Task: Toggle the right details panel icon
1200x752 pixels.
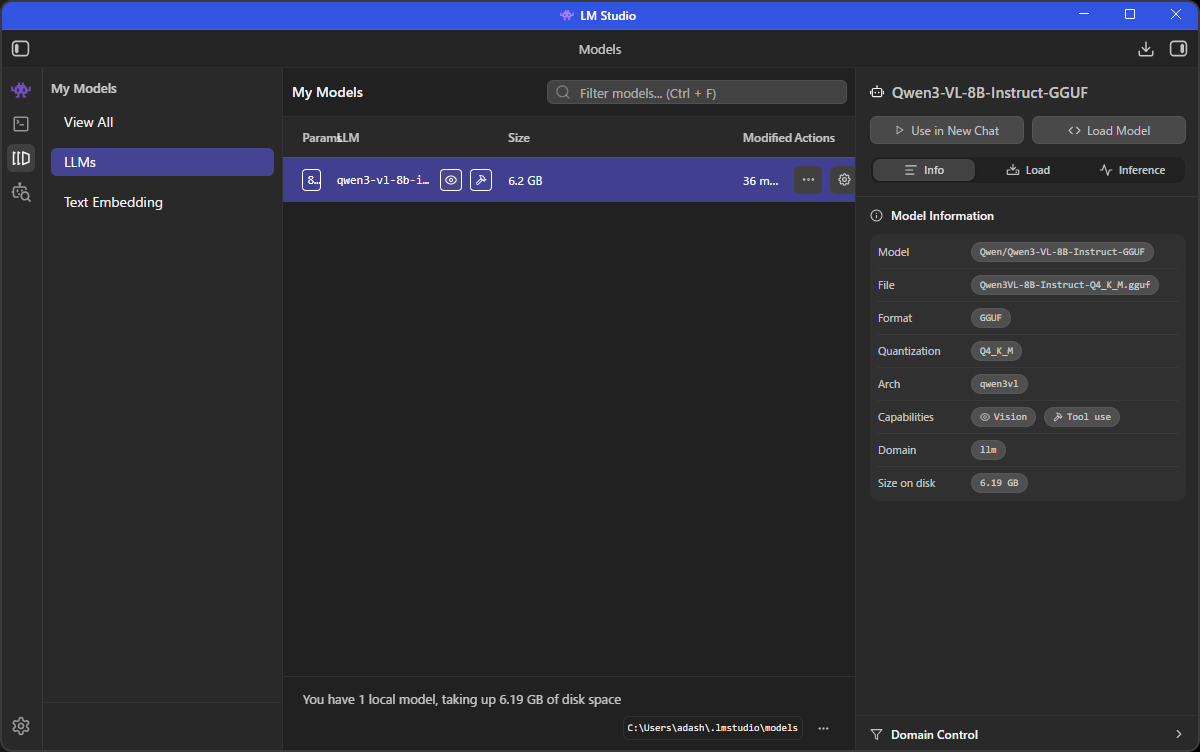Action: tap(1178, 49)
